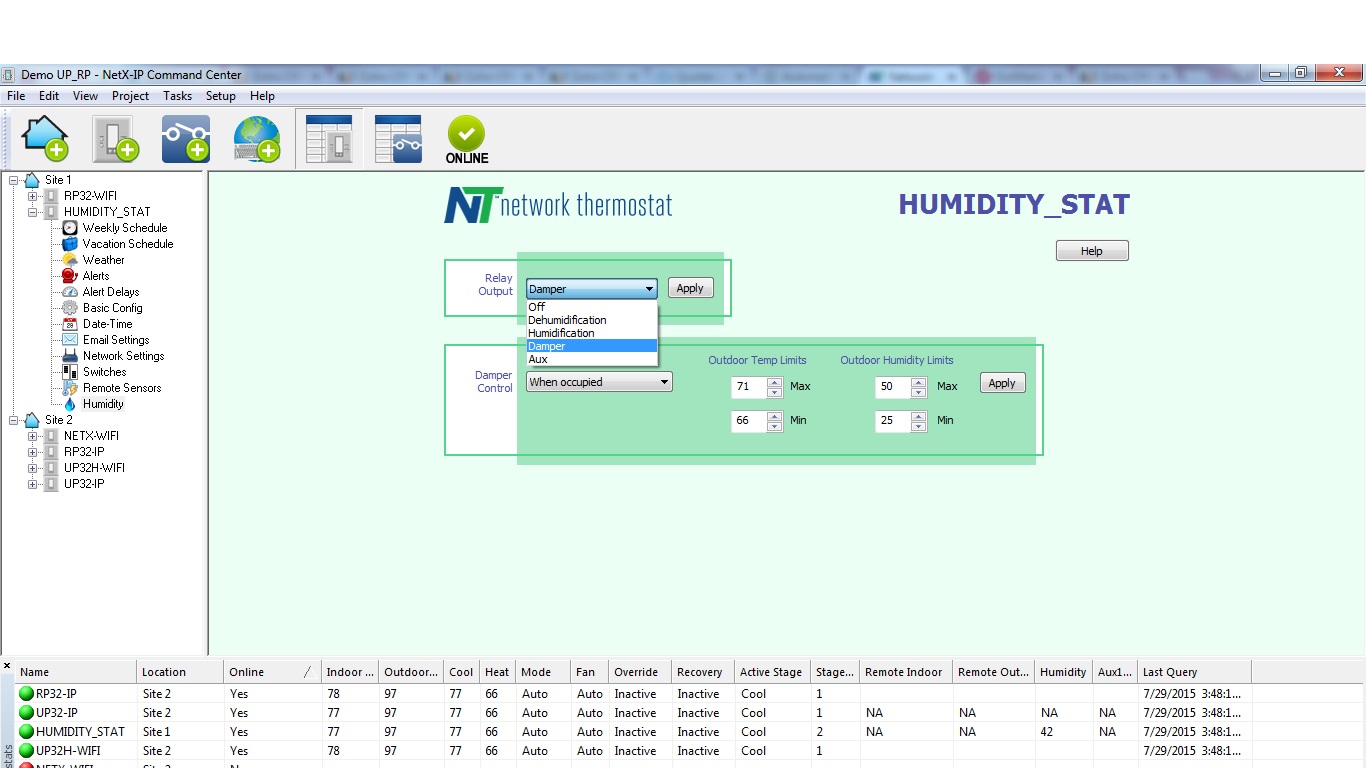Click the add switch toolbar icon
Screen dimensions: 1366x768
(x=186, y=138)
